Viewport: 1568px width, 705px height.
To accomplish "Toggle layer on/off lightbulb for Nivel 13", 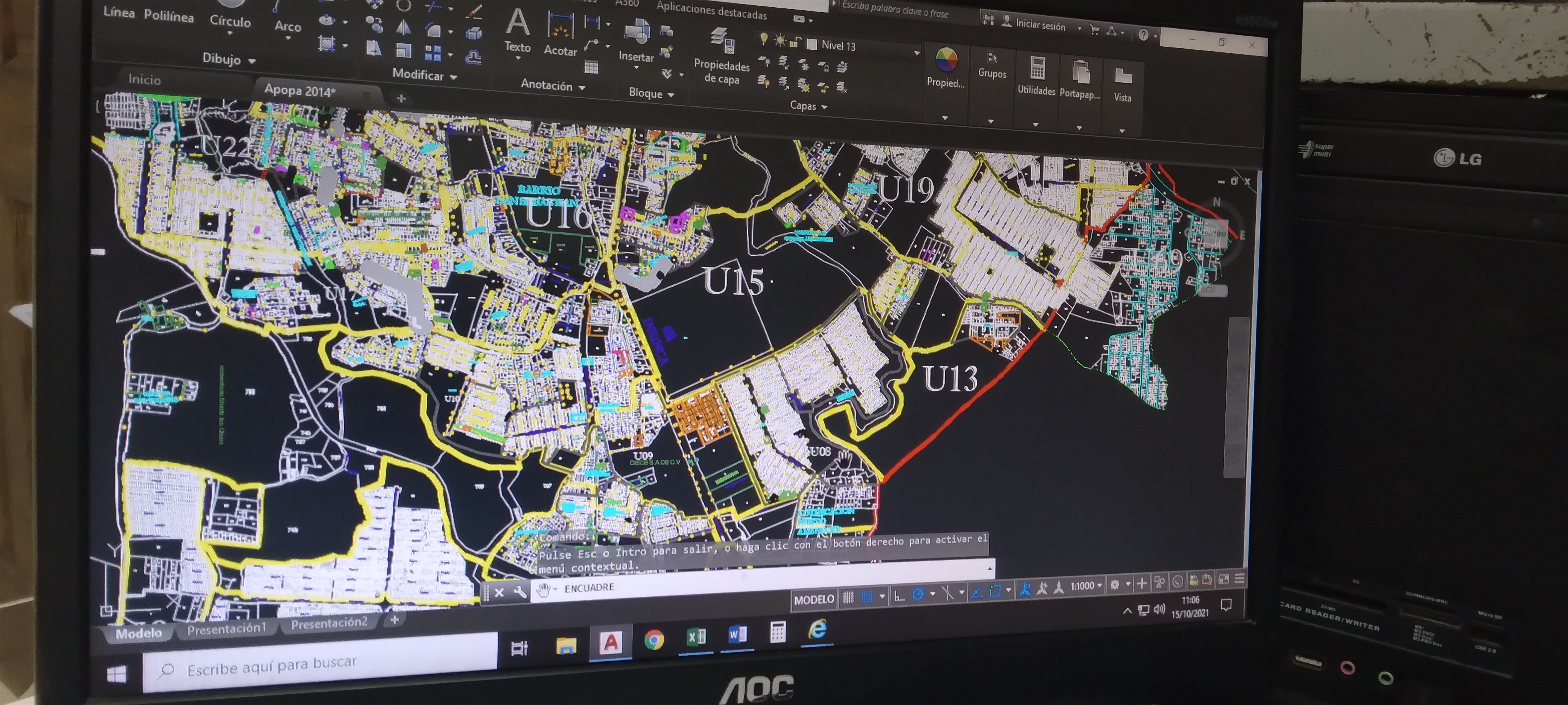I will tap(763, 39).
